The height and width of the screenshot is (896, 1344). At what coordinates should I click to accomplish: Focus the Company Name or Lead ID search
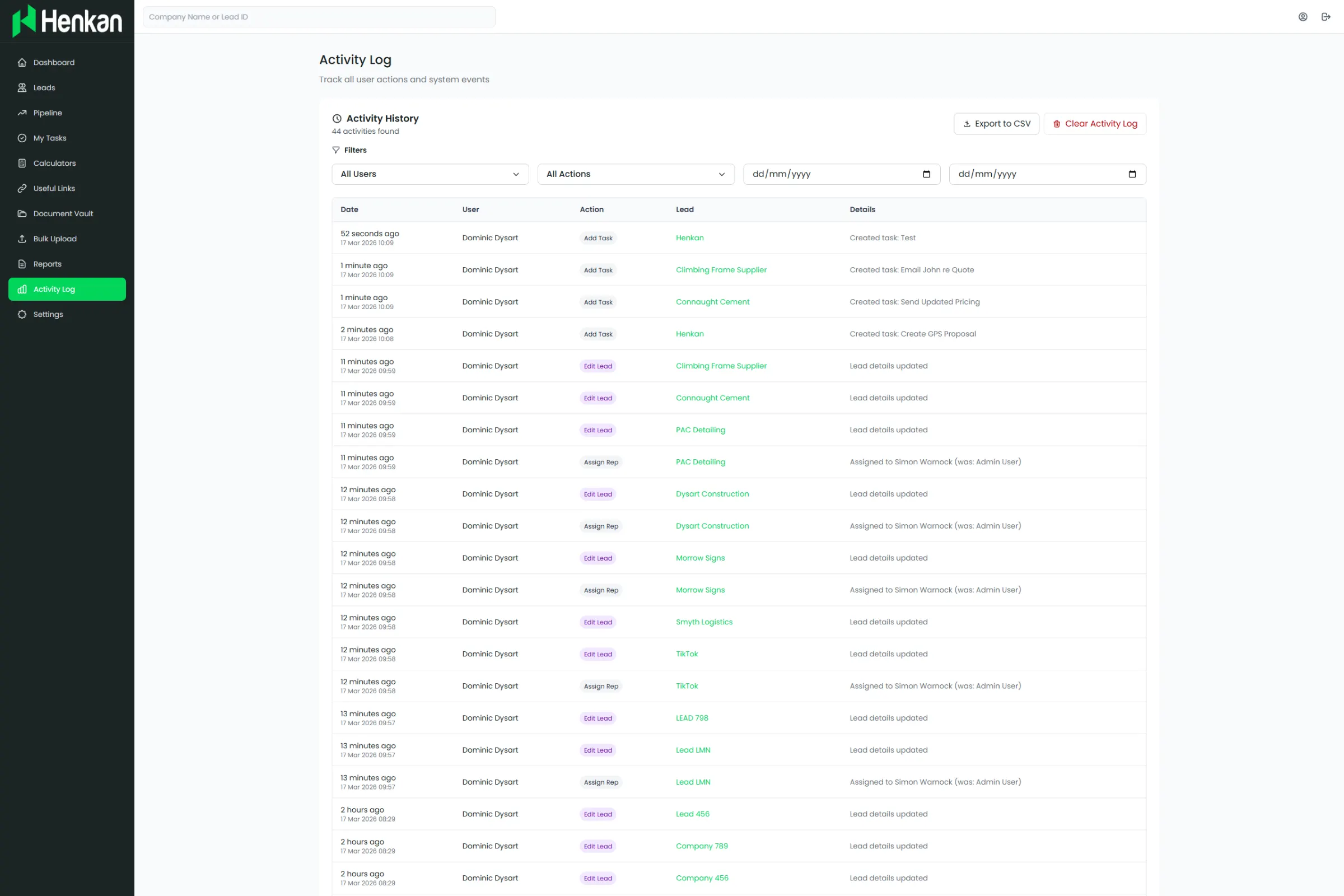pyautogui.click(x=318, y=17)
